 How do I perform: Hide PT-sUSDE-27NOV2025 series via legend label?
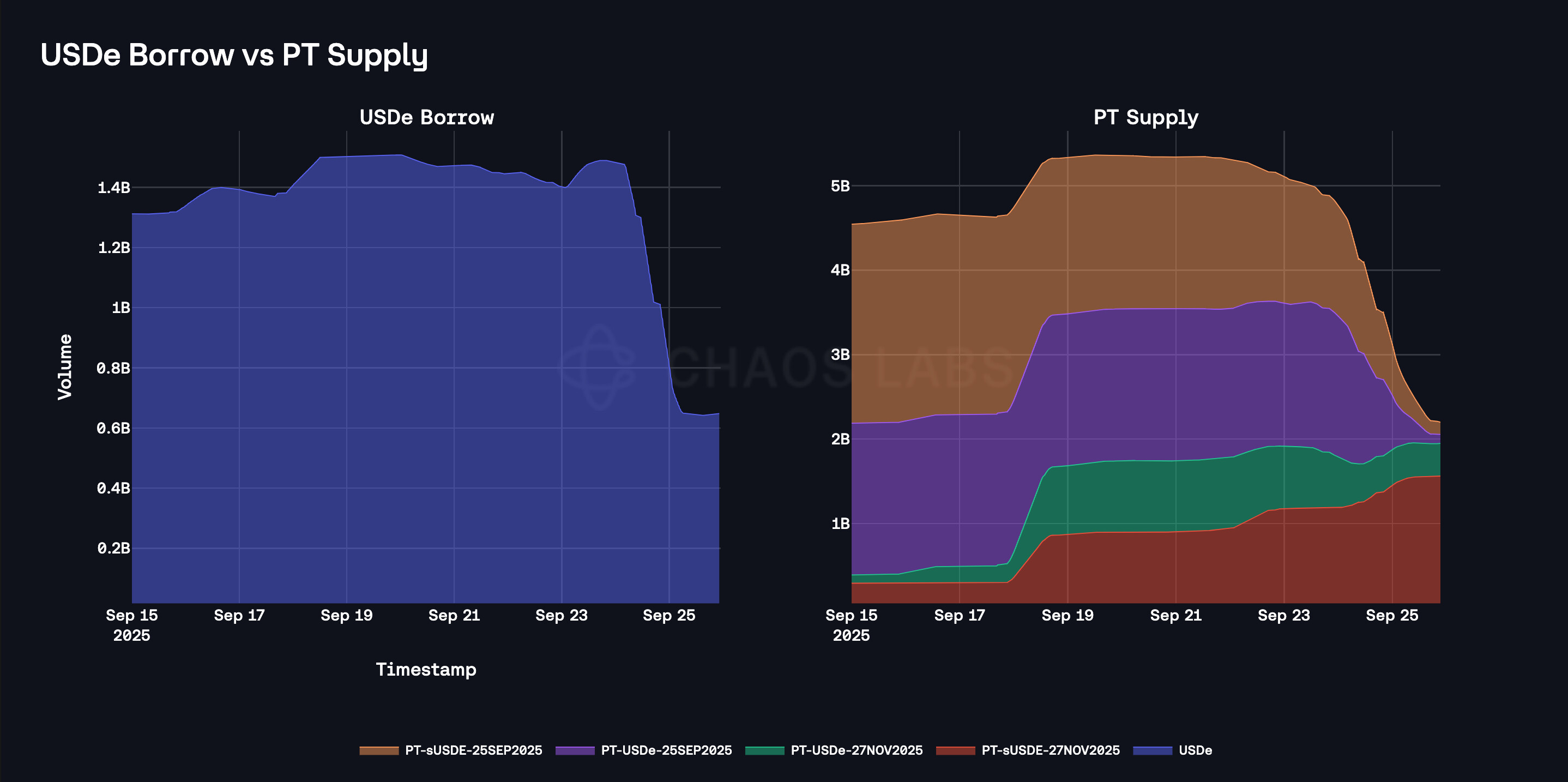coord(1051,750)
